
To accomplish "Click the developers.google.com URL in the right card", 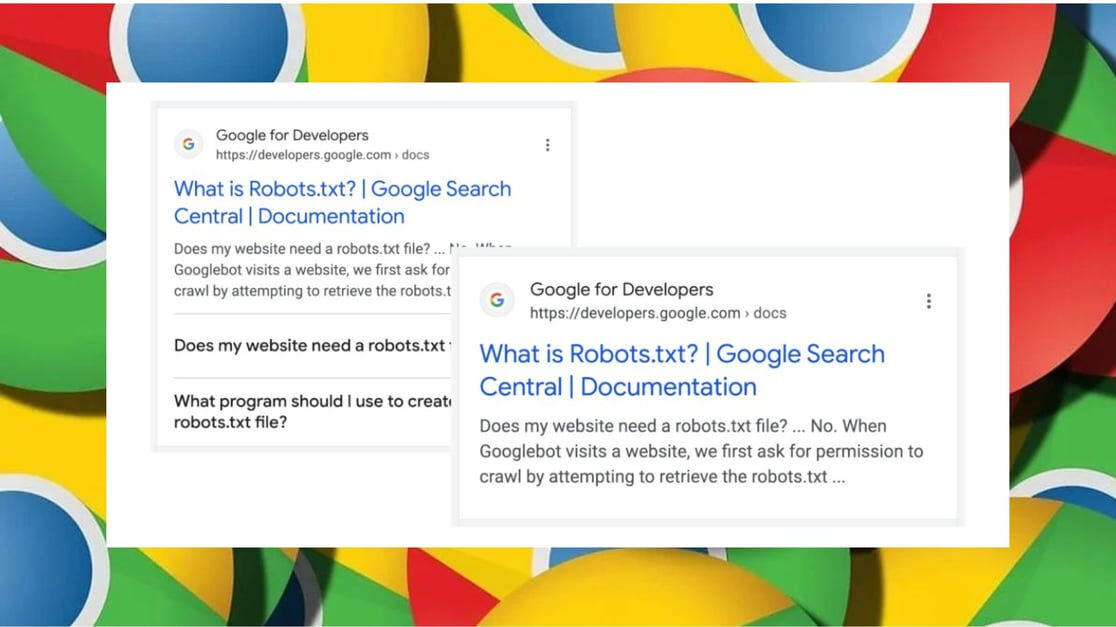I will pyautogui.click(x=635, y=313).
